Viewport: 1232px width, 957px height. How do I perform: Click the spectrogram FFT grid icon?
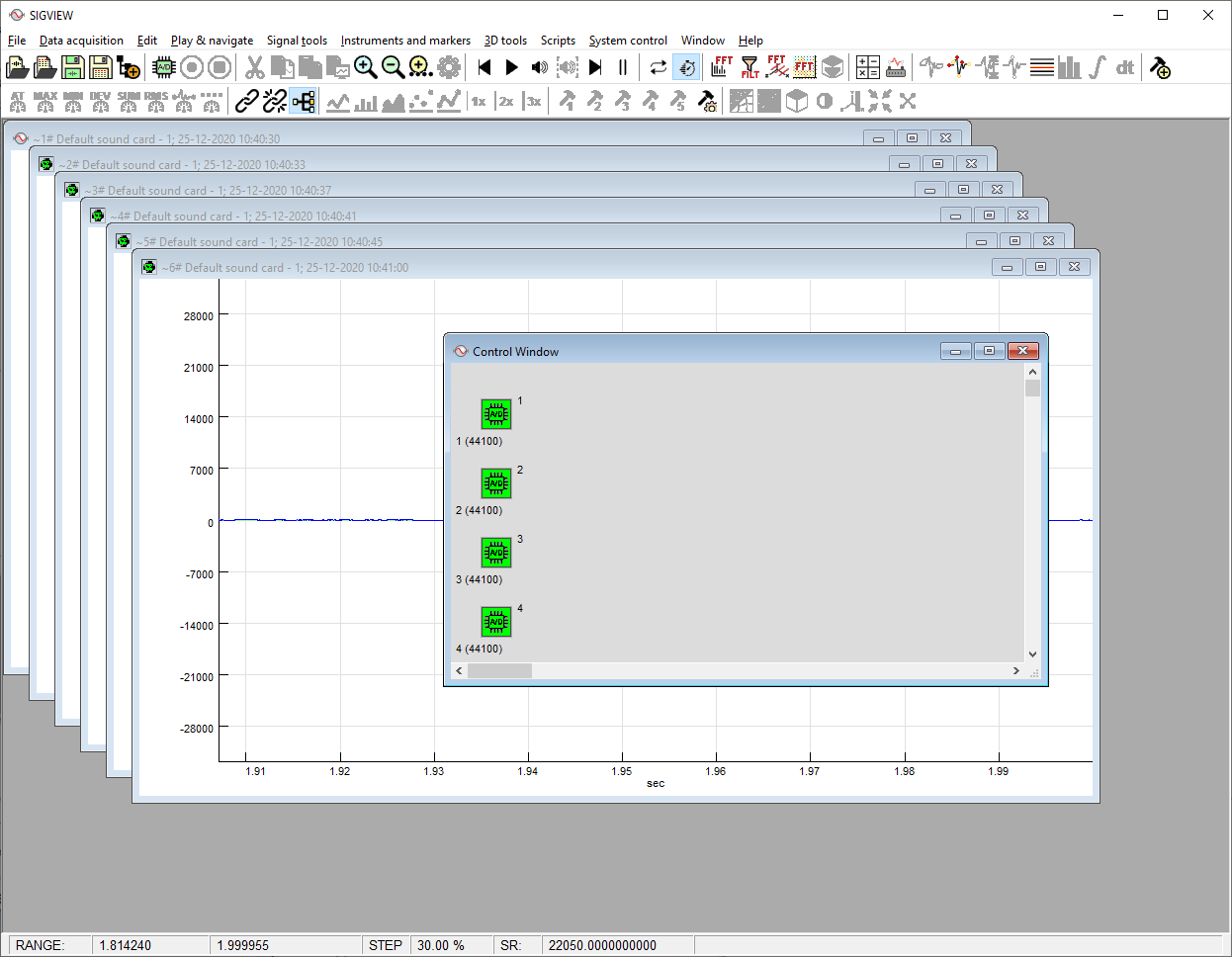click(x=805, y=67)
